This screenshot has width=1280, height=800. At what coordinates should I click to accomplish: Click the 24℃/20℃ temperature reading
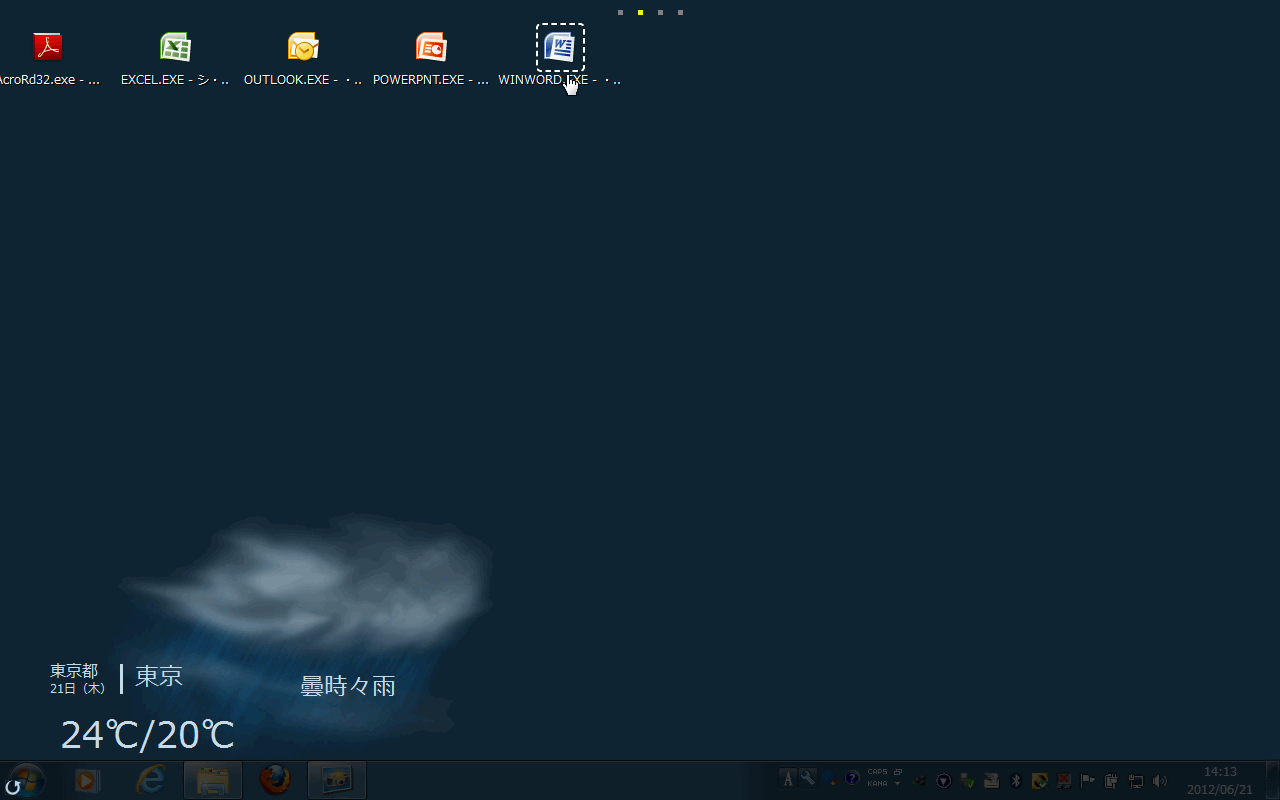pos(148,735)
